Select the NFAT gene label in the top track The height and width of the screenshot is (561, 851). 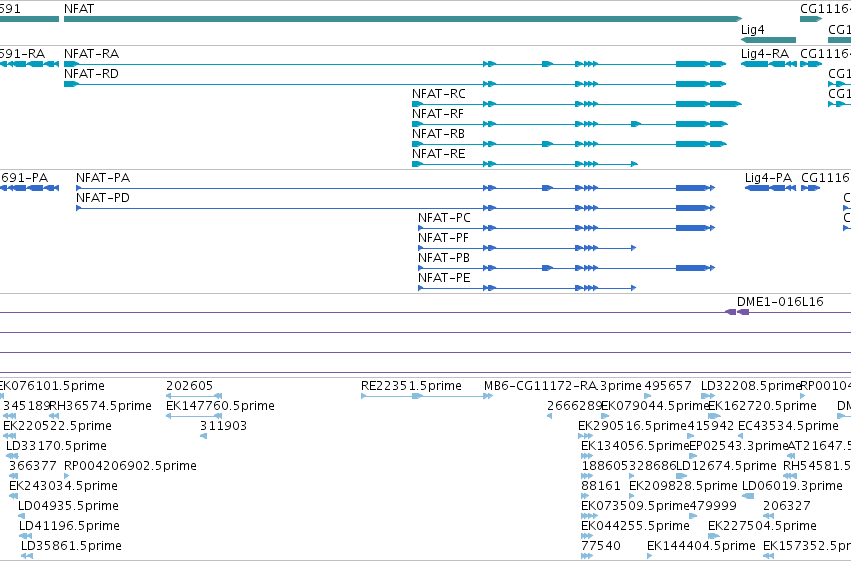click(79, 9)
